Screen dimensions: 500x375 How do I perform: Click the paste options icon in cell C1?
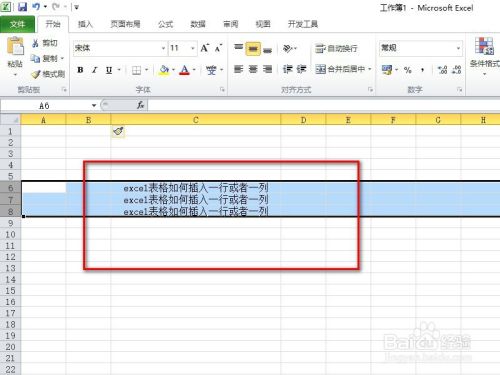pos(118,131)
